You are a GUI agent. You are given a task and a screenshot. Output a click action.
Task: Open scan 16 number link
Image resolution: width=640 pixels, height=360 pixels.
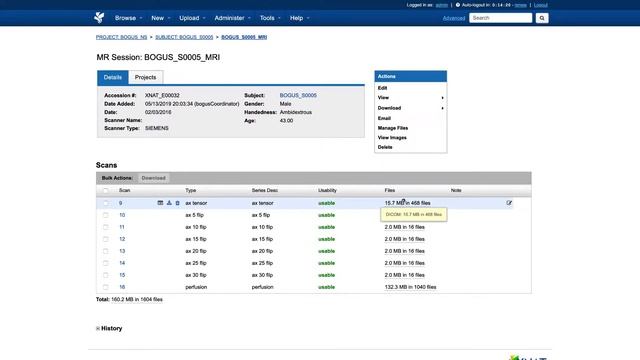122,287
